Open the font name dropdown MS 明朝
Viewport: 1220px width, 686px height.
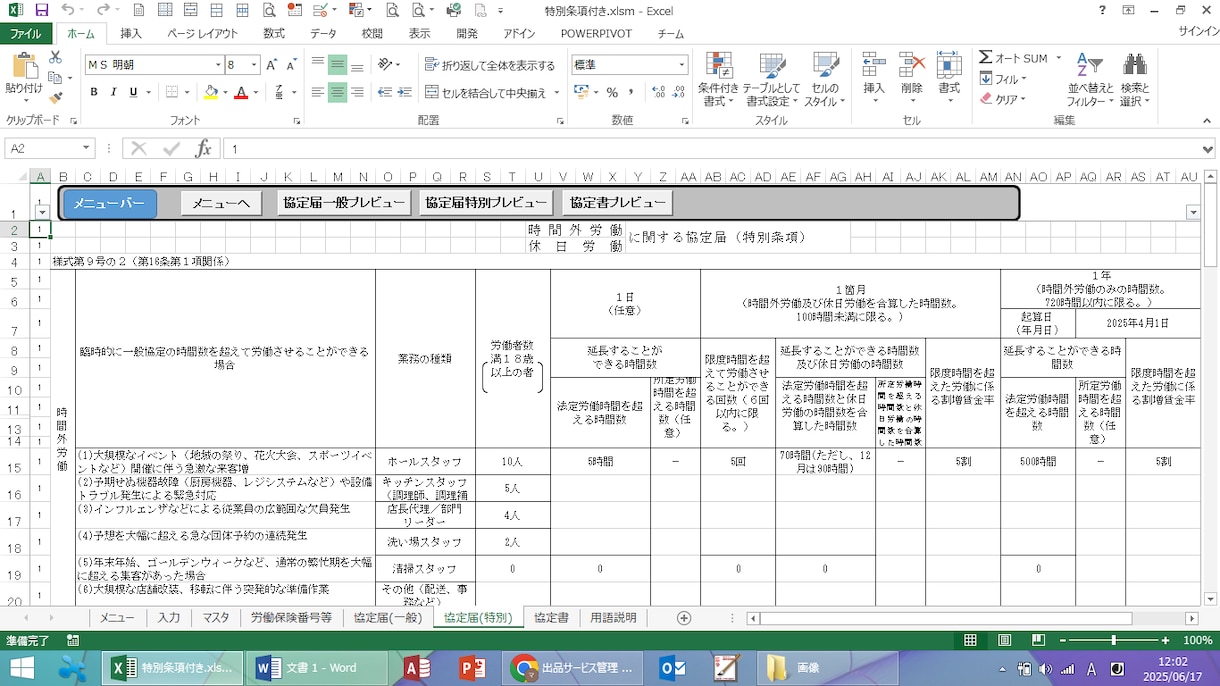[x=218, y=65]
